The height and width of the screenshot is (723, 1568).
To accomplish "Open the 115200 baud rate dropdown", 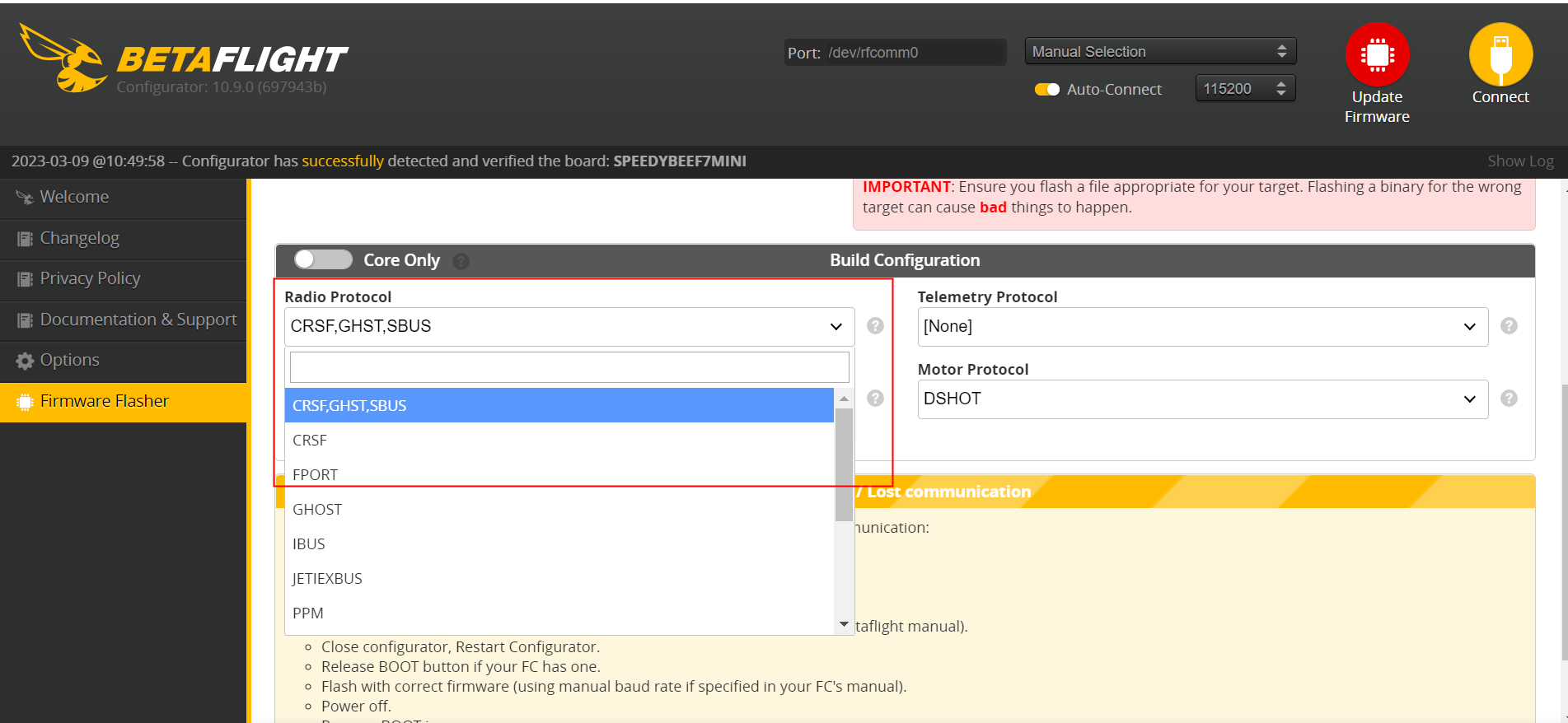I will click(1245, 88).
